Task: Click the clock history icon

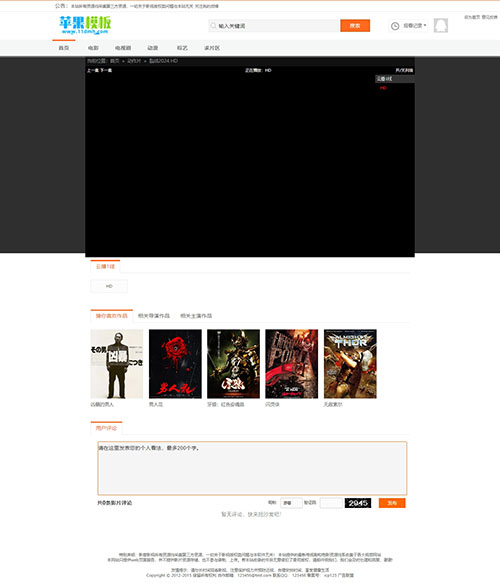Action: coord(395,26)
